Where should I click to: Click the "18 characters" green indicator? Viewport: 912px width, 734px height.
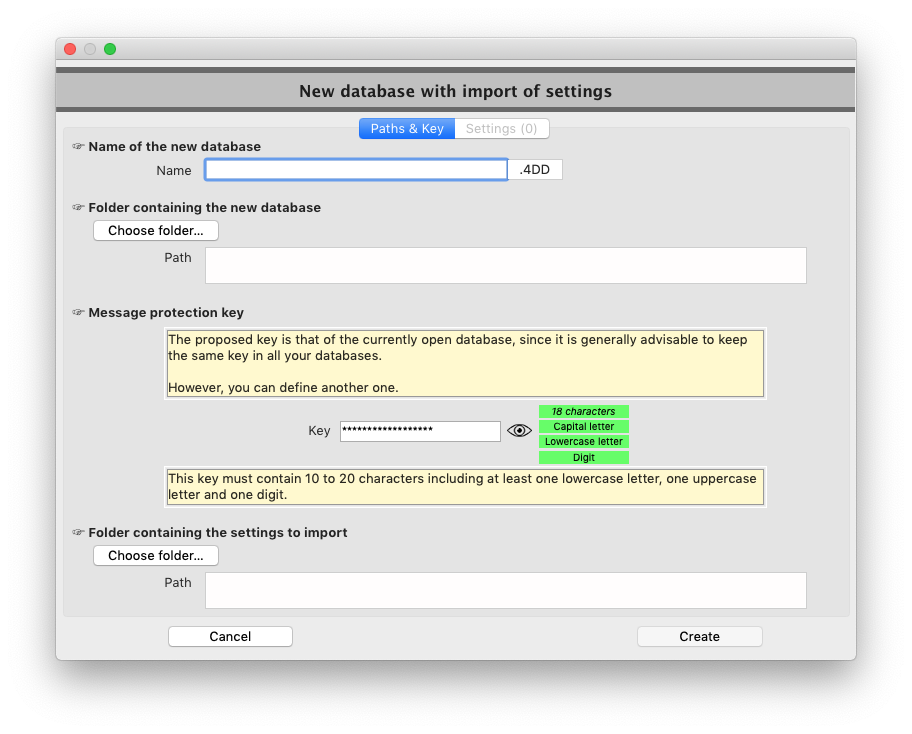(x=583, y=411)
